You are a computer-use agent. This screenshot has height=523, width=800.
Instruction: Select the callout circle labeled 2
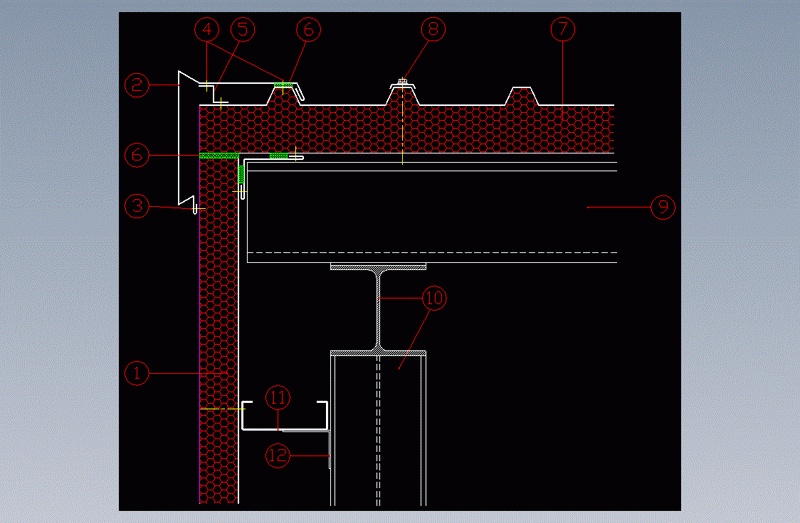point(136,85)
